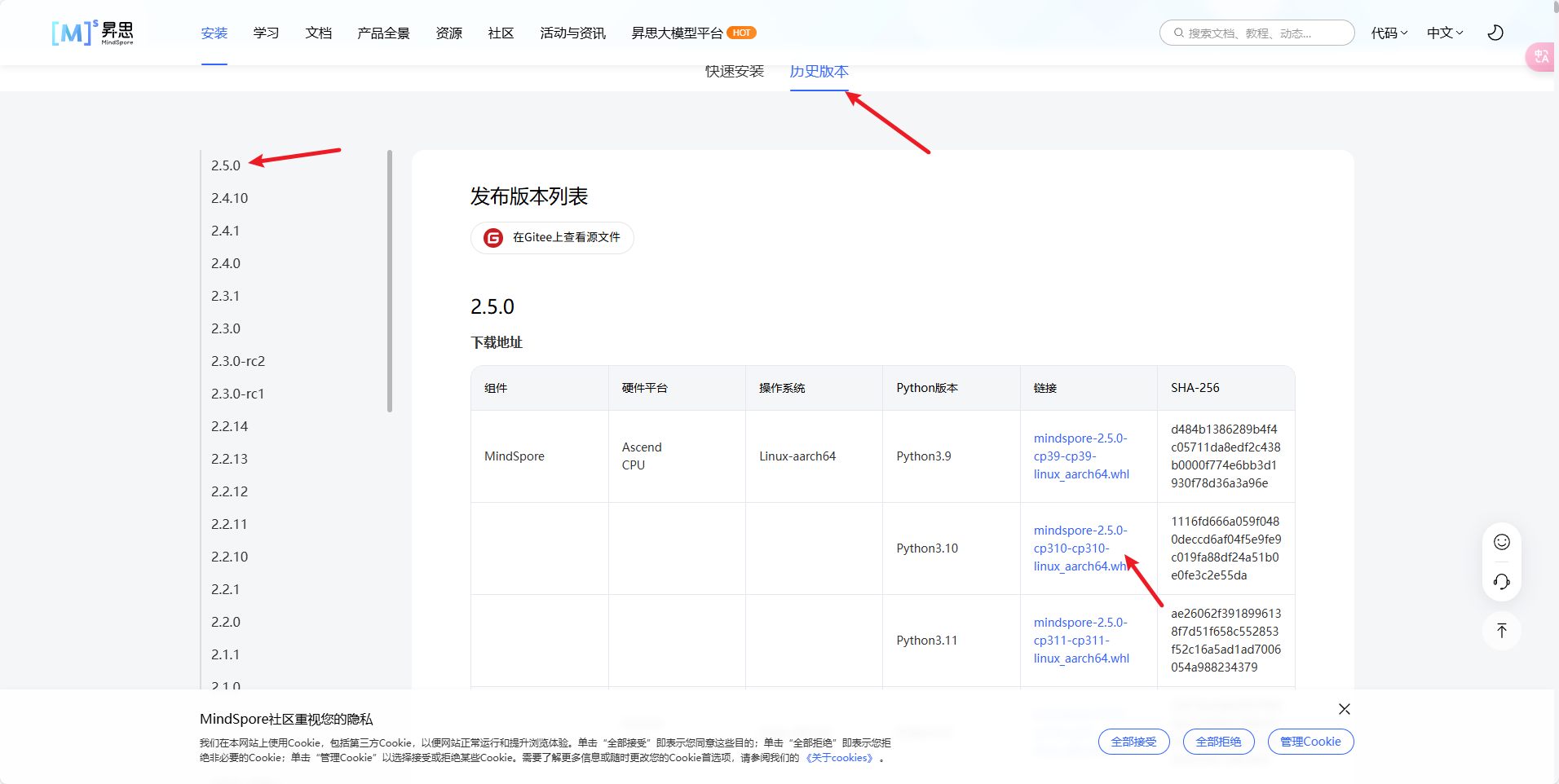Select version 2.3.1 in sidebar
Viewport: 1559px width, 784px height.
pyautogui.click(x=226, y=296)
